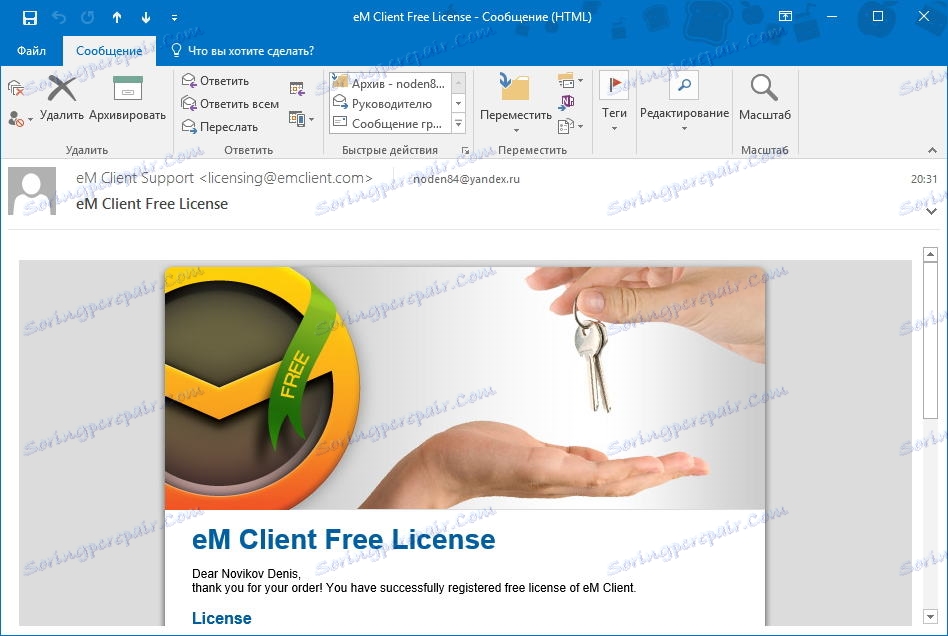Expand the message header with the chevron
This screenshot has height=636, width=948.
click(x=932, y=211)
